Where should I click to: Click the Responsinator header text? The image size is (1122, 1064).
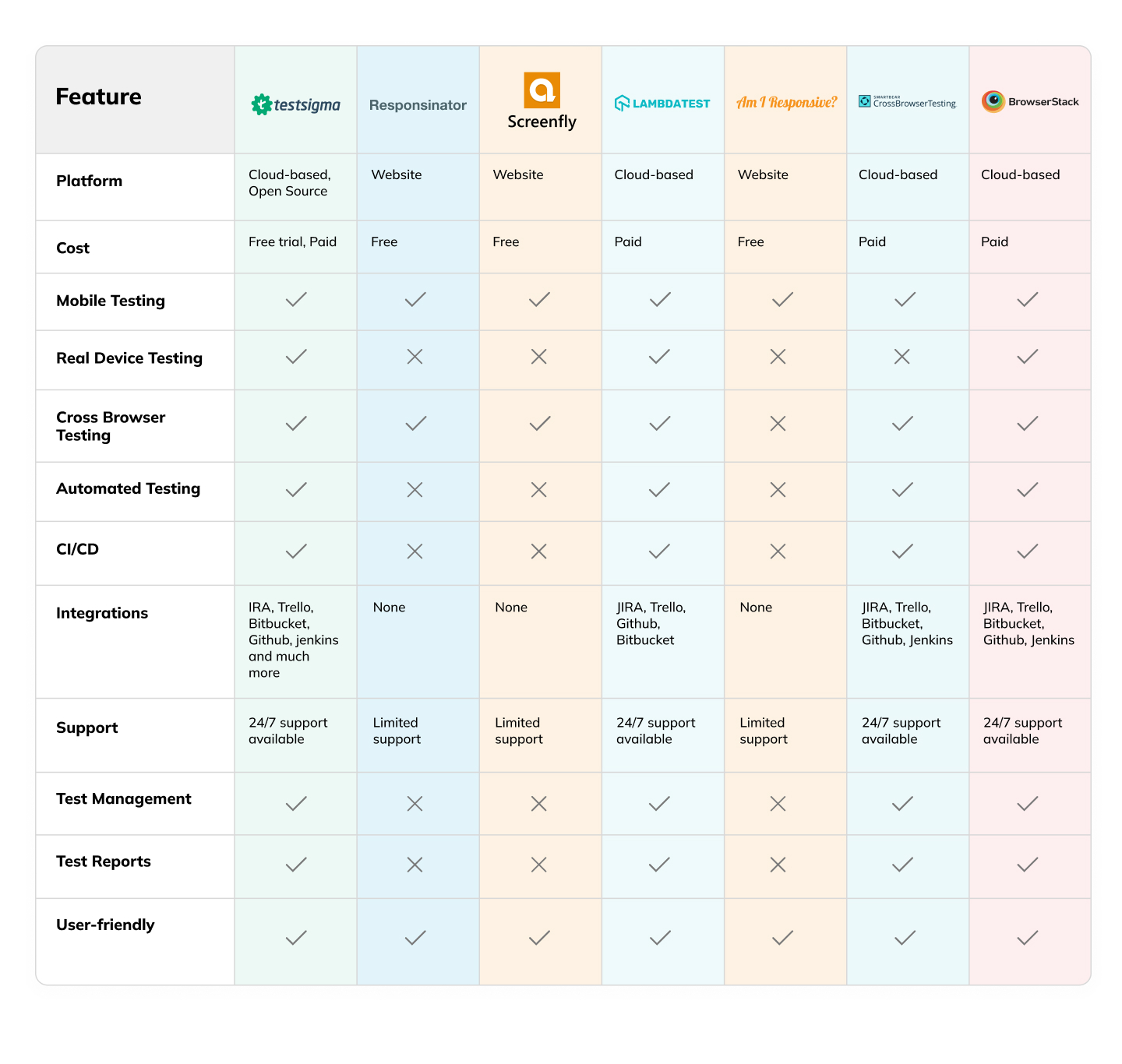coord(418,105)
